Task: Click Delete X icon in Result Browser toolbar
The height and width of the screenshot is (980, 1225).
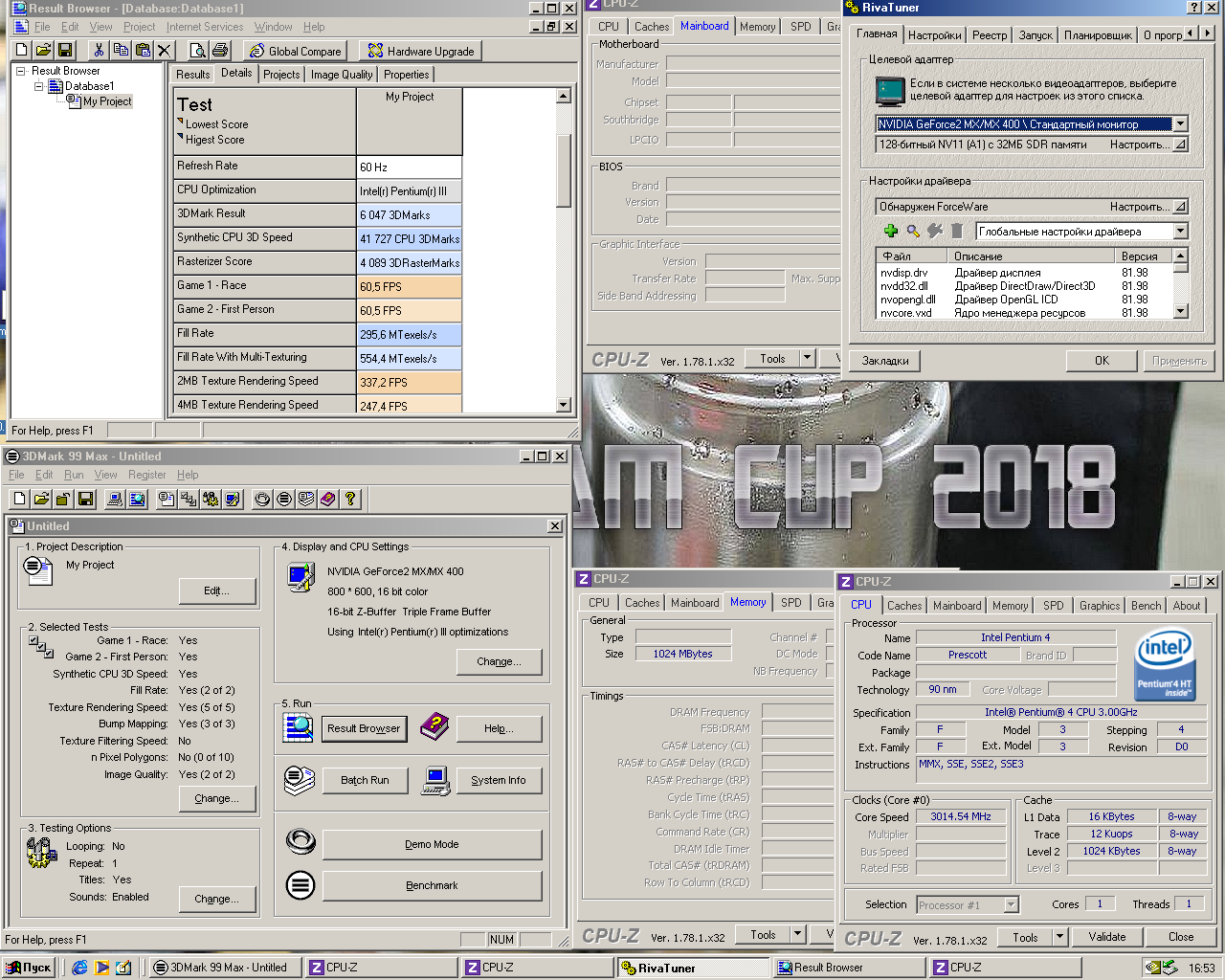Action: (165, 50)
